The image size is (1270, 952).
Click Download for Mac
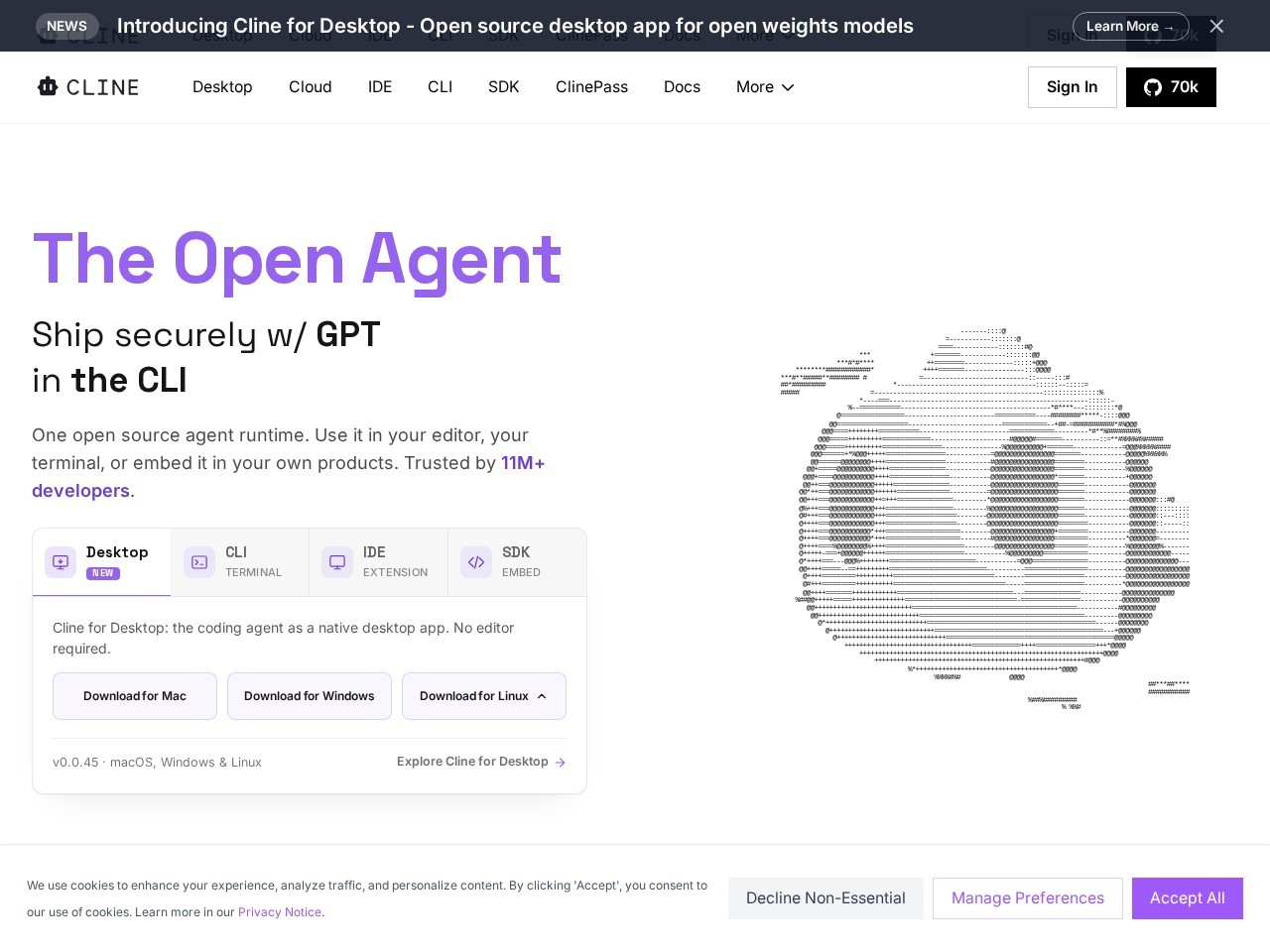point(135,696)
